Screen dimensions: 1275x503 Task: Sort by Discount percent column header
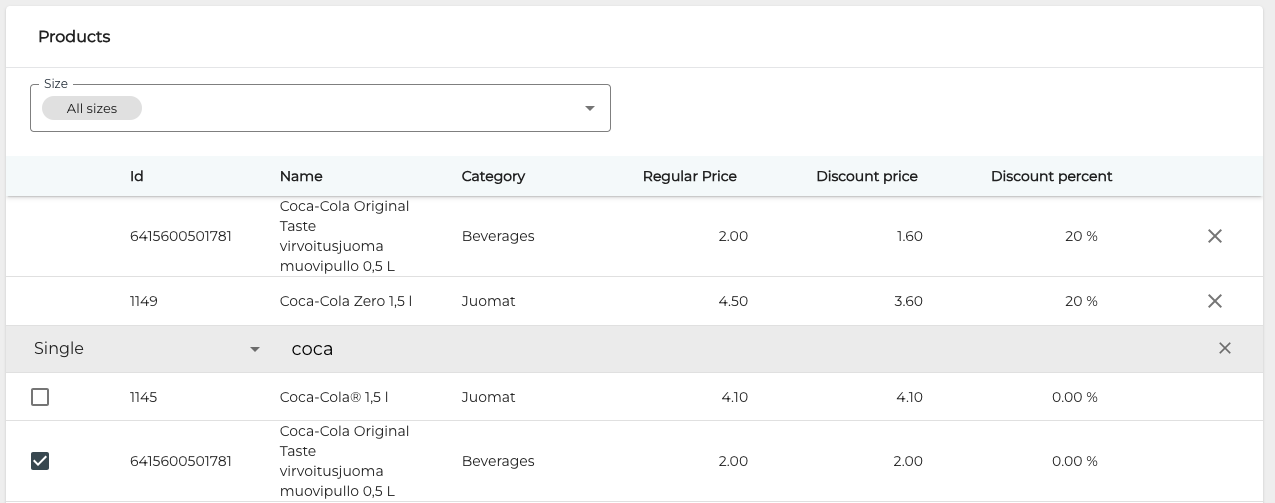(x=1051, y=176)
